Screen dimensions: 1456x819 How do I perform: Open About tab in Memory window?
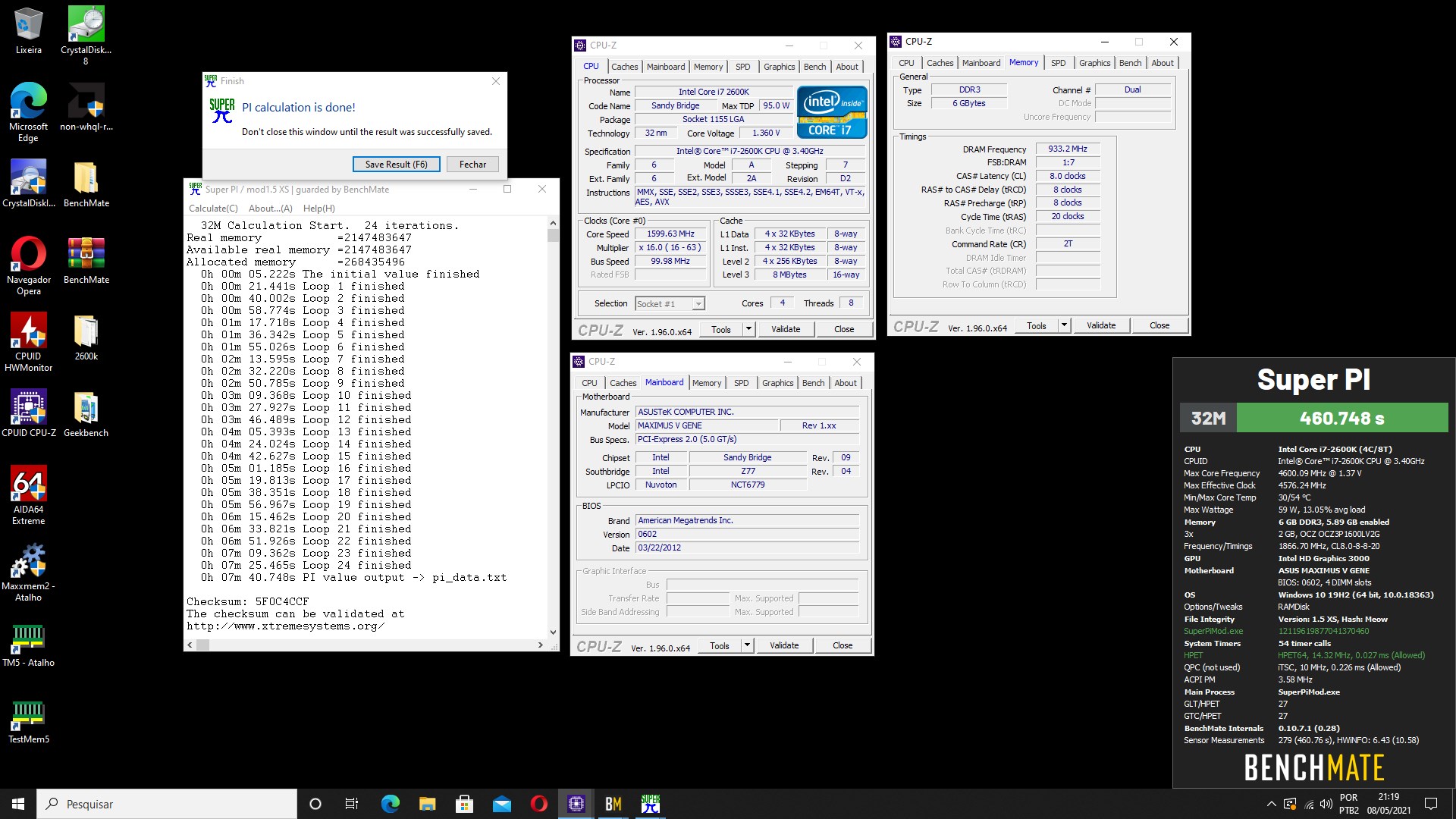pyautogui.click(x=1162, y=63)
